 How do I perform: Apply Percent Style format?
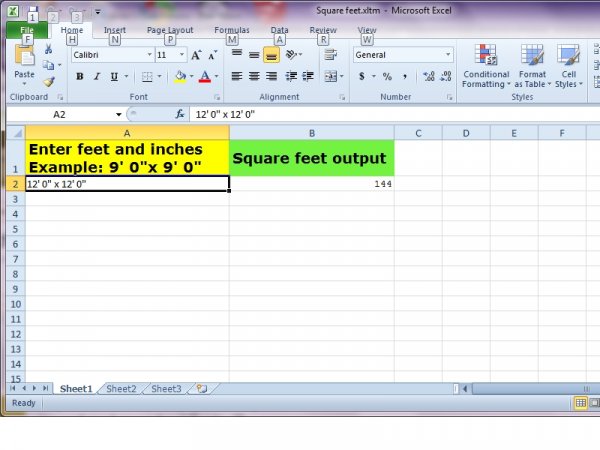(x=387, y=77)
